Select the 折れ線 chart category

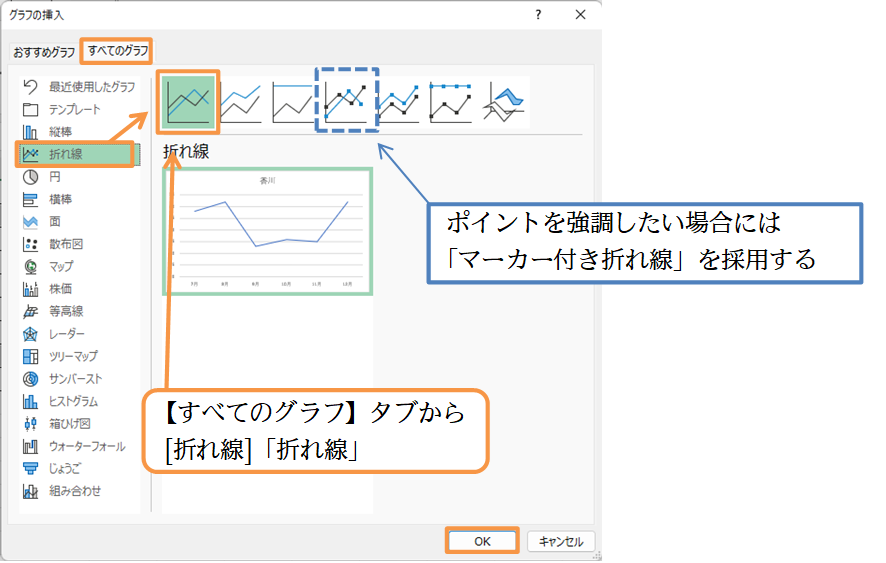point(79,154)
